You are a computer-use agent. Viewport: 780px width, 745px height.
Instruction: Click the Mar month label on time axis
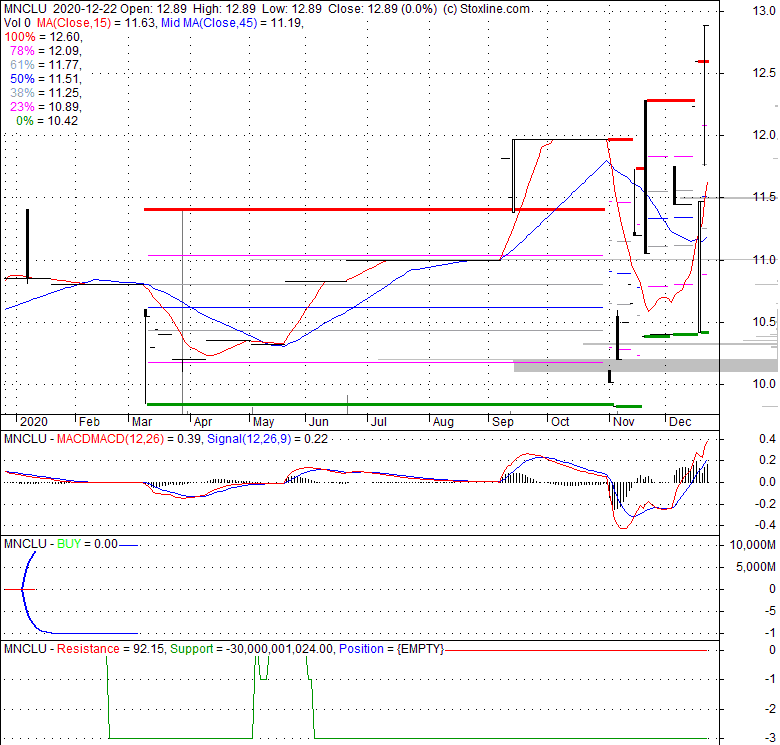point(142,422)
